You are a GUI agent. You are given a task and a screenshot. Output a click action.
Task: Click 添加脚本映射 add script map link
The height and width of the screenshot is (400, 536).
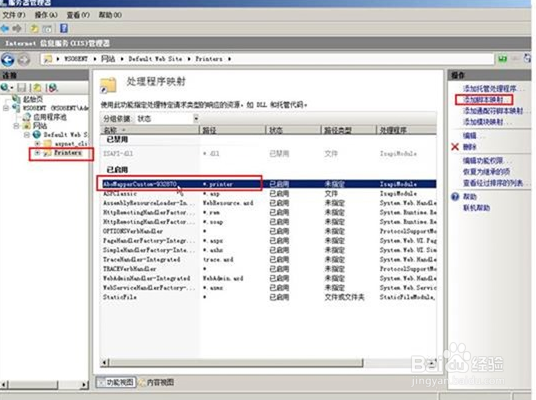click(x=485, y=99)
